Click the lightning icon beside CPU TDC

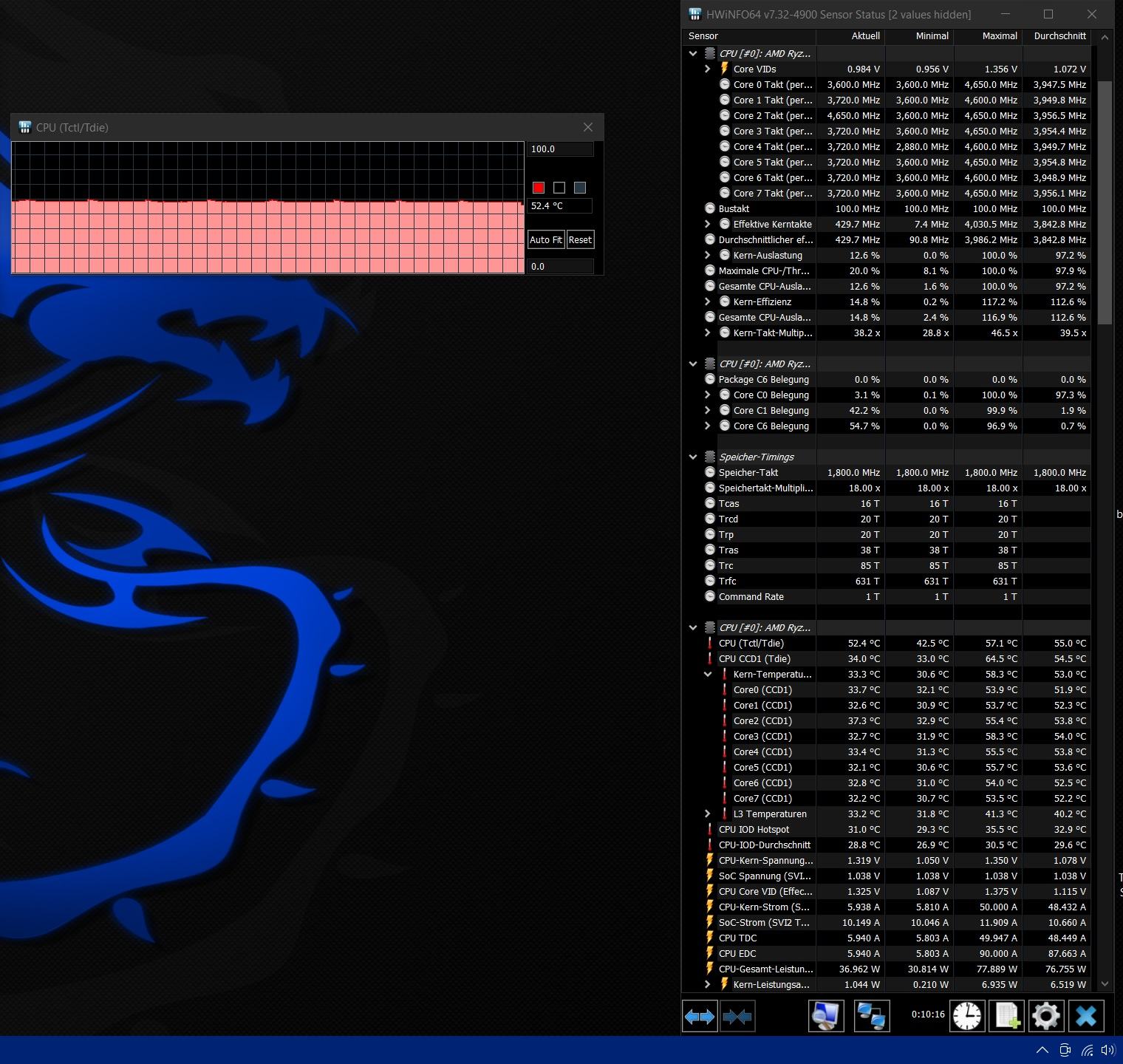(710, 938)
